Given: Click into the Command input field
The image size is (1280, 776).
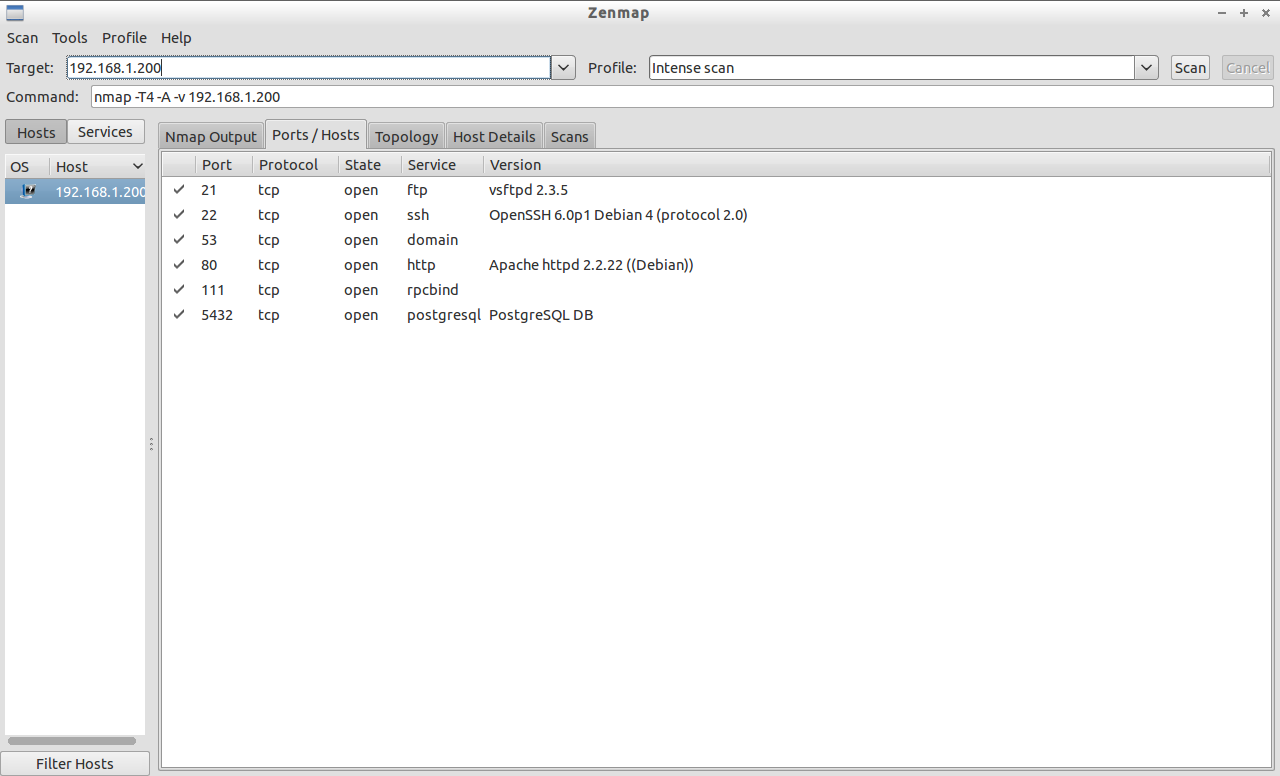Looking at the screenshot, I should coord(682,97).
